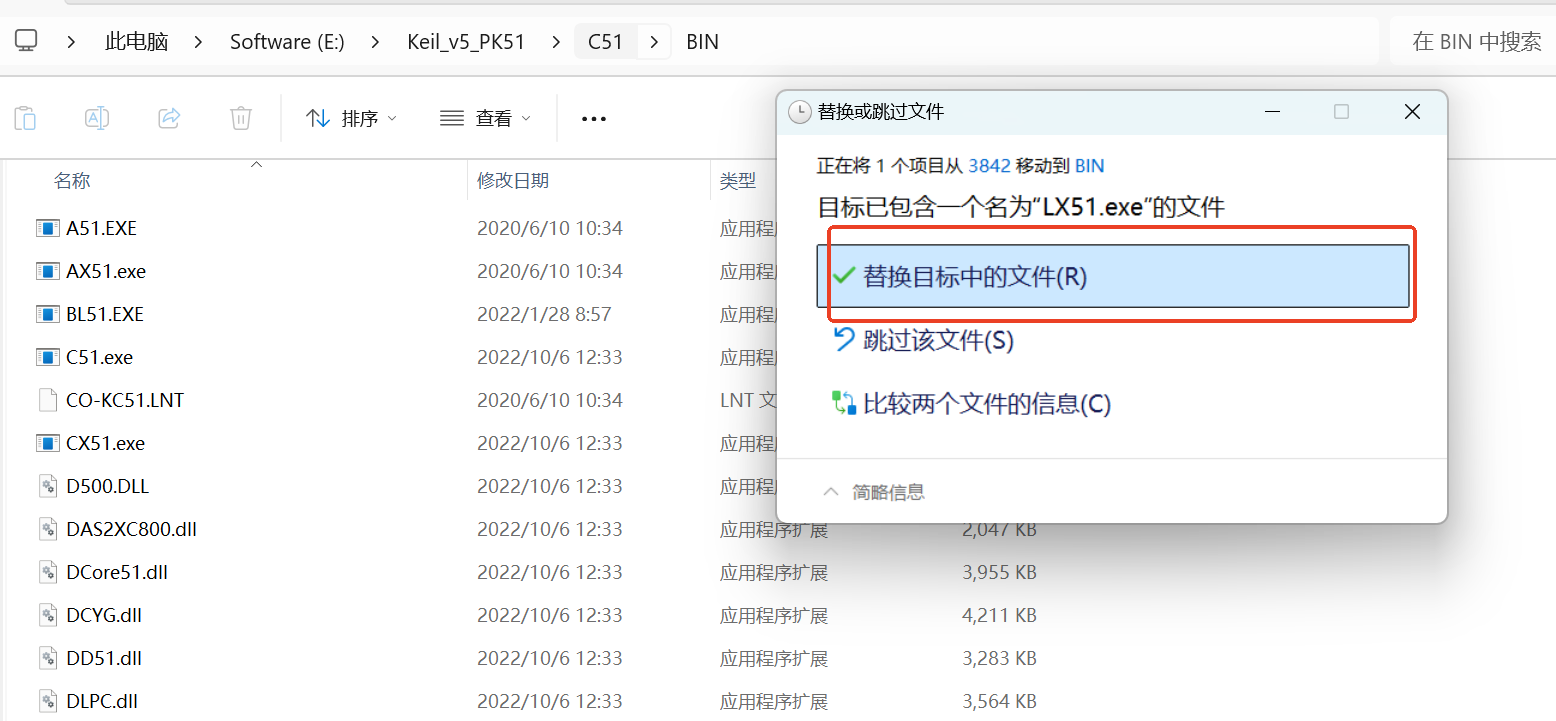The height and width of the screenshot is (721, 1556).
Task: Expand the chevron after 此电脑
Action: coord(199,42)
